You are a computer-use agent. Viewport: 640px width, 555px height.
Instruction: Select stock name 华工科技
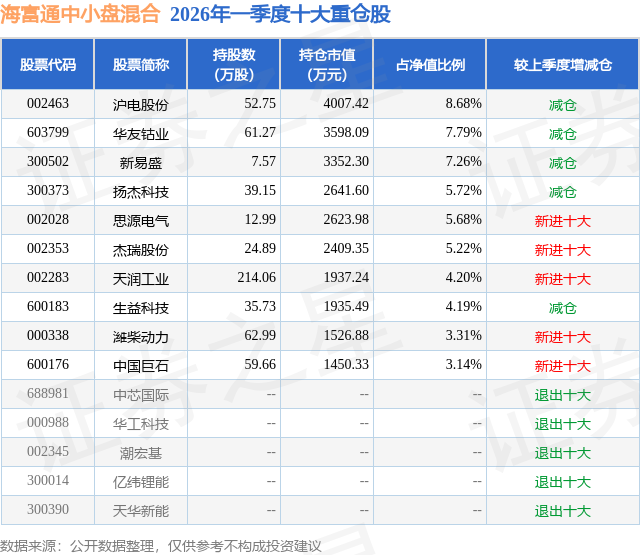coord(141,424)
